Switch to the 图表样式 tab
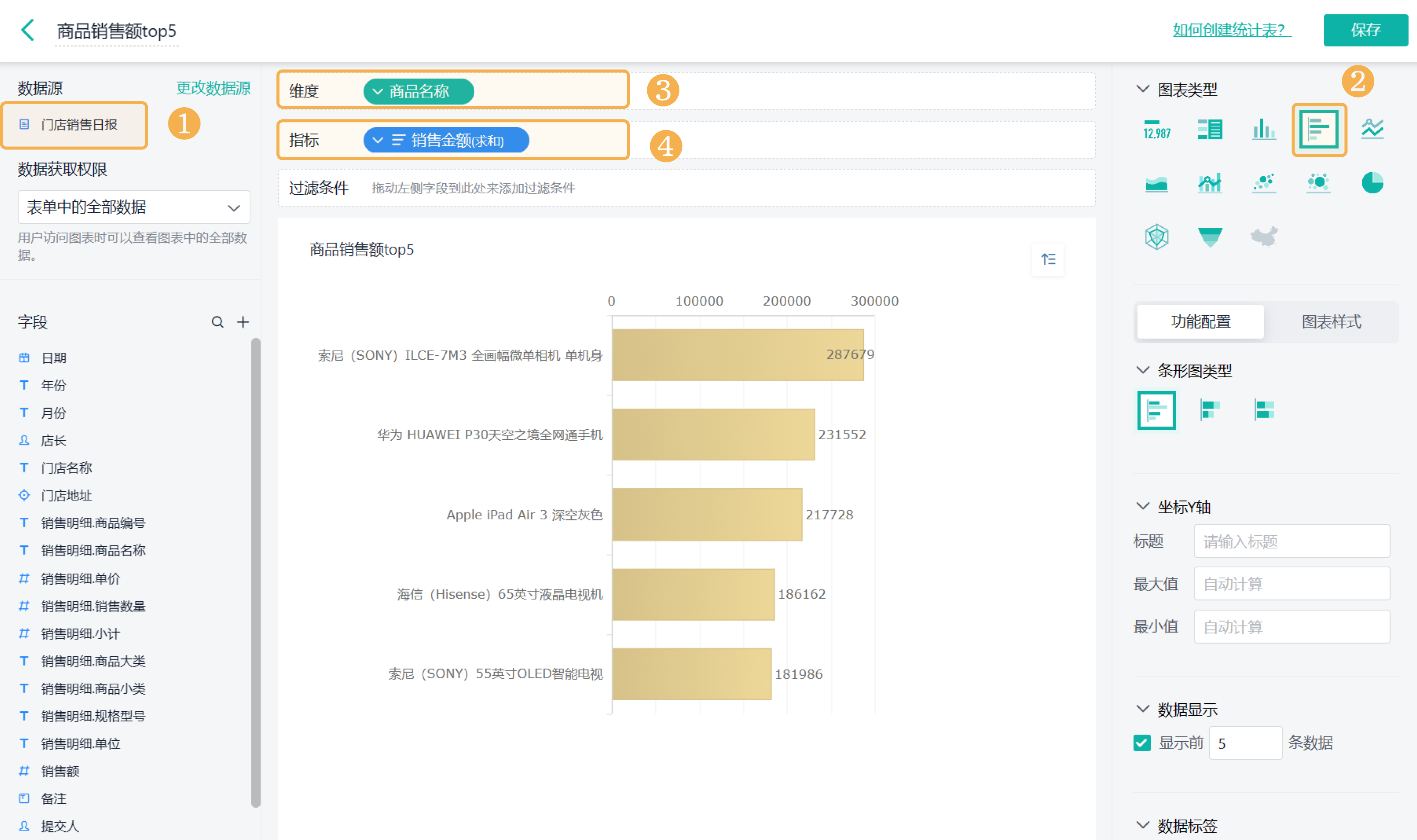The width and height of the screenshot is (1417, 840). pos(1331,321)
